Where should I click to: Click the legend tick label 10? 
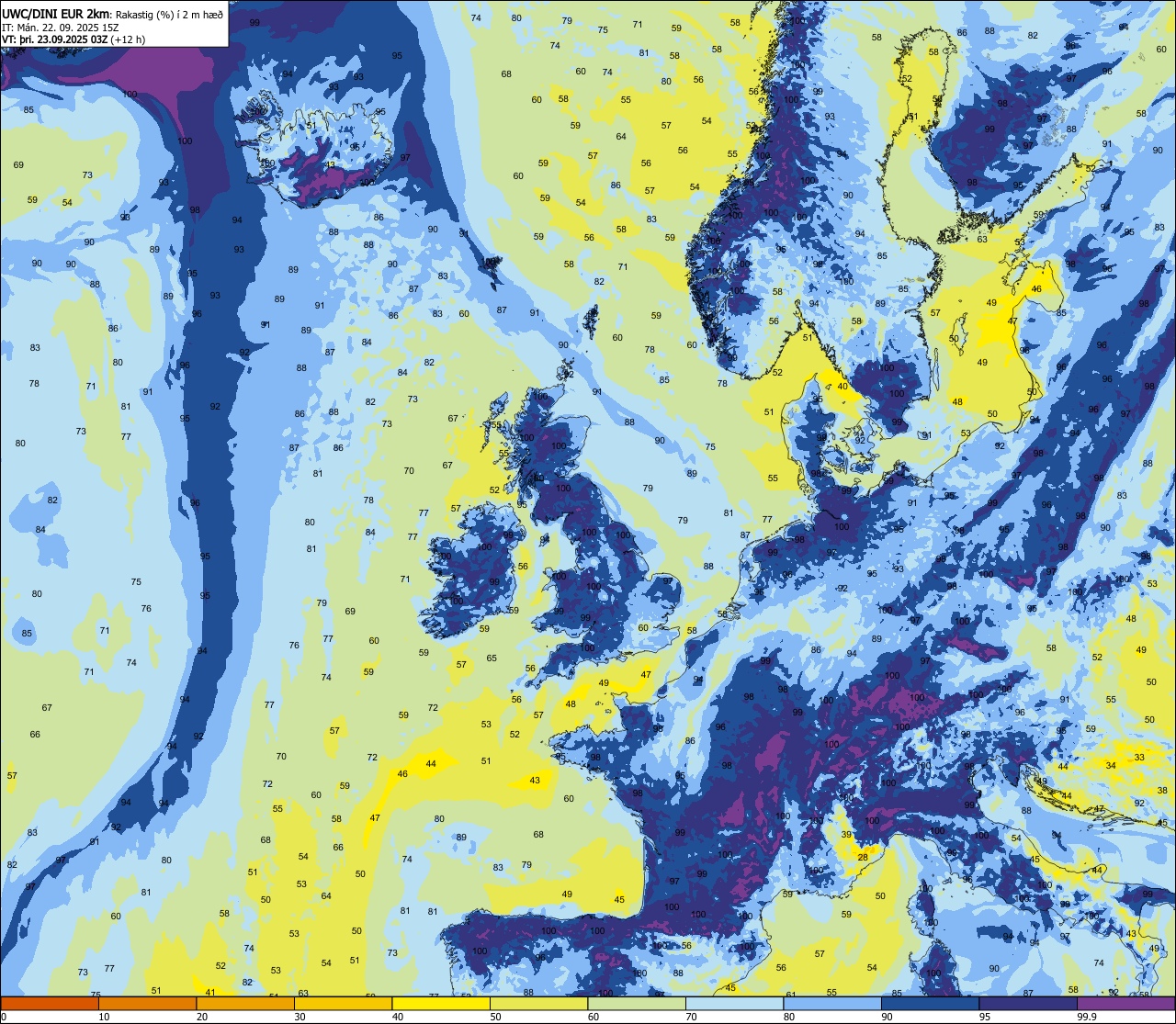click(x=104, y=1017)
